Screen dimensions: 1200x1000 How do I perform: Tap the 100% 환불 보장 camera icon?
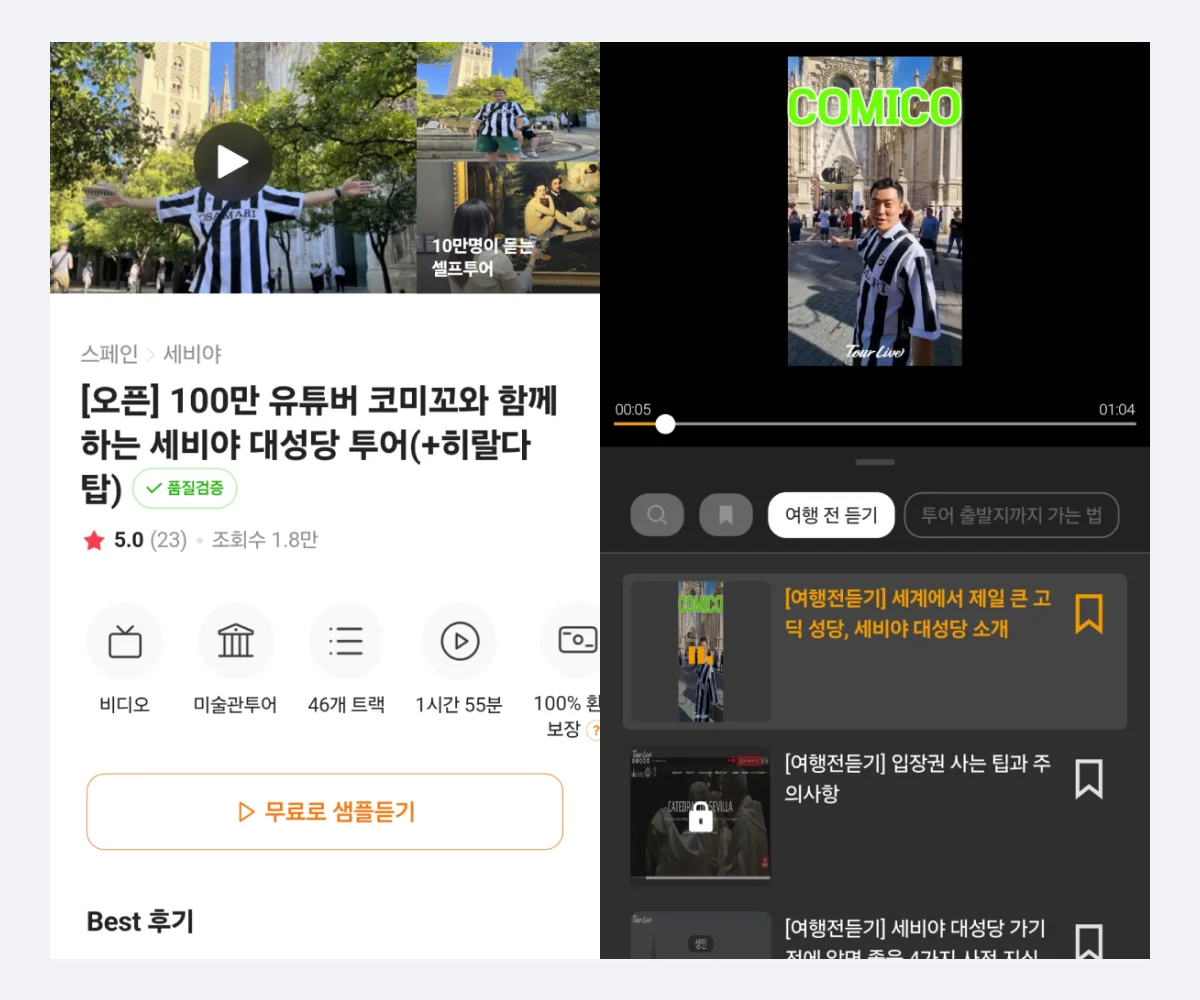[572, 640]
